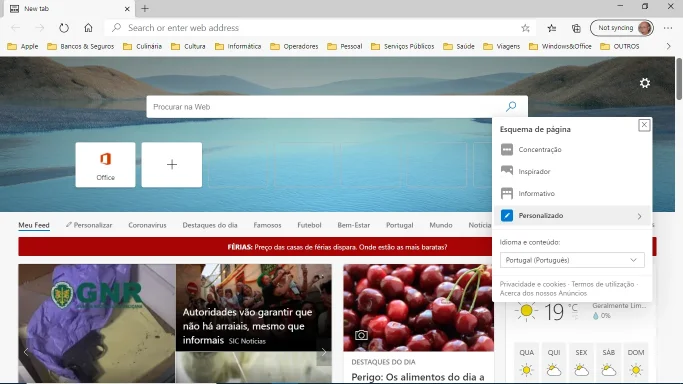
Task: Refresh the page with the reload icon
Action: pos(64,28)
